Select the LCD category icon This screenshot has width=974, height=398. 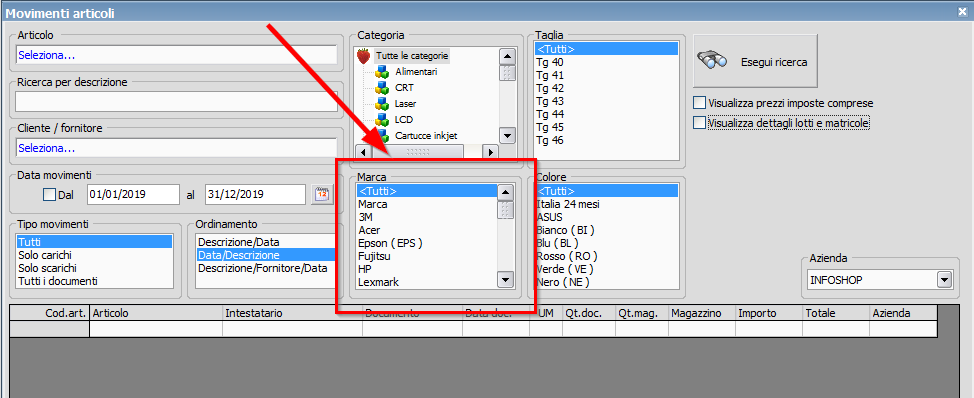[x=382, y=119]
